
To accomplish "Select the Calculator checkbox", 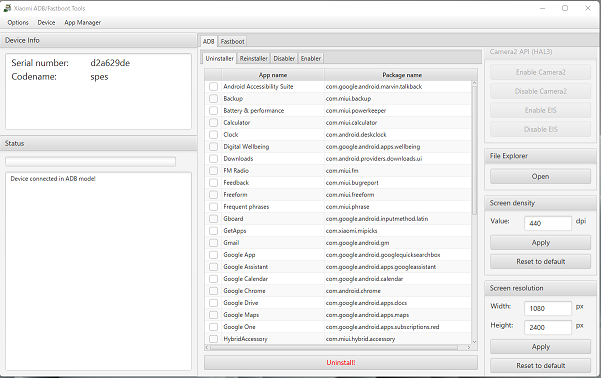I will 213,123.
